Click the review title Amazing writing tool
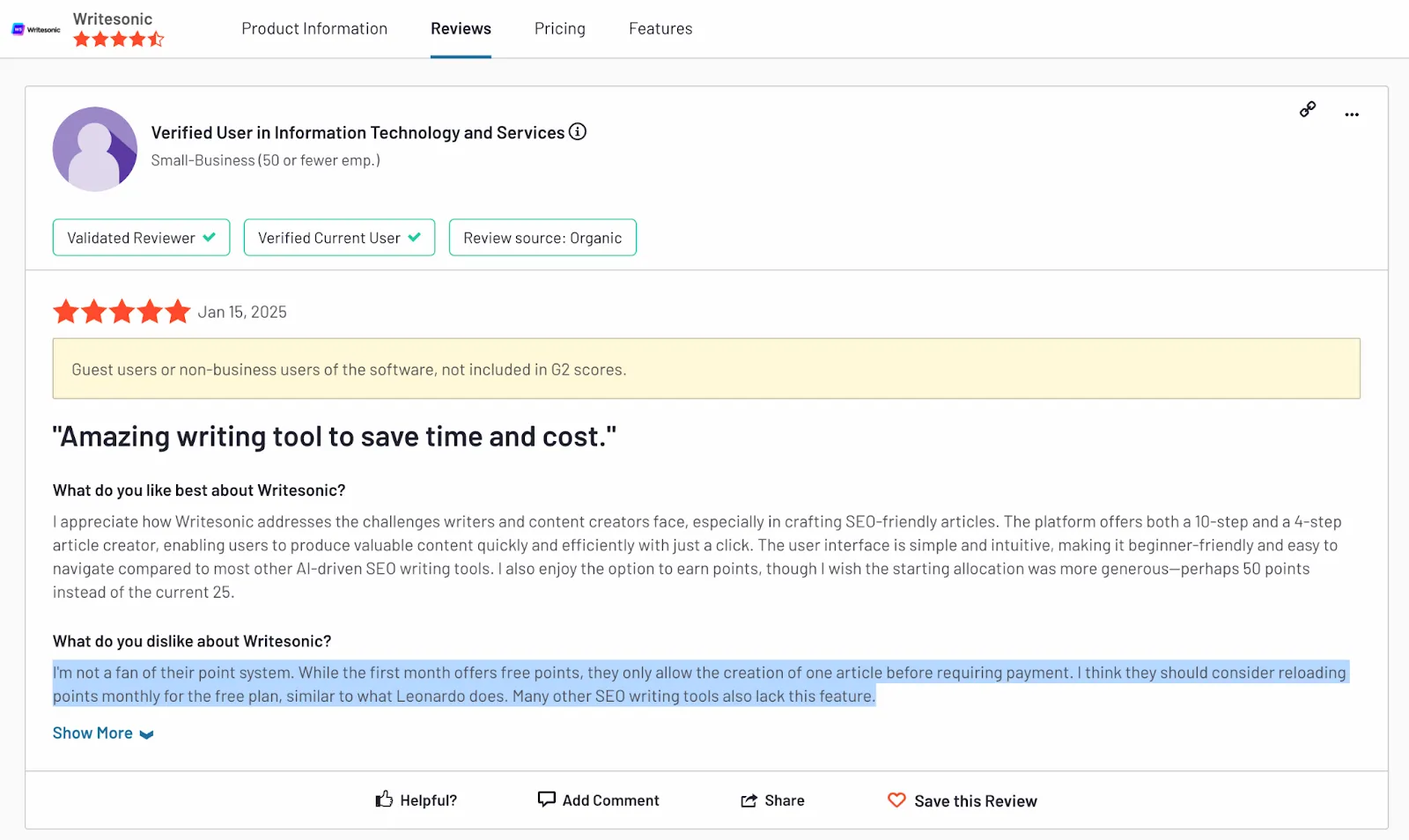 tap(335, 437)
